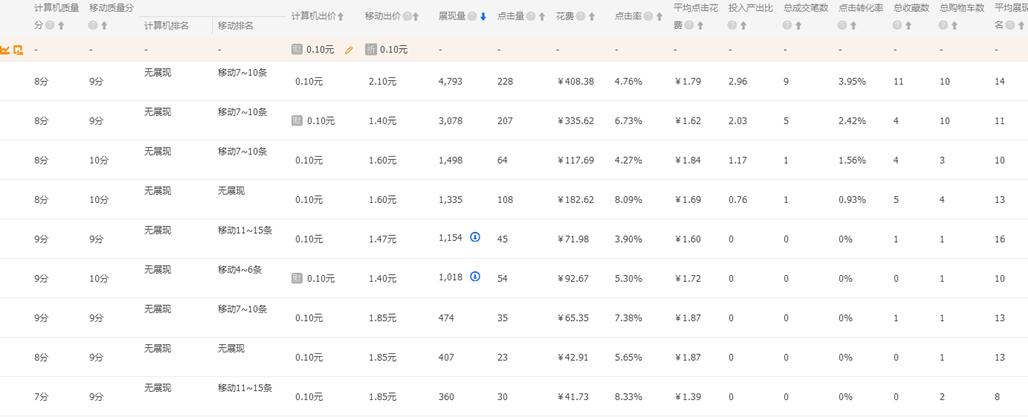Click the blue info icon beside 1,018
1028x417 pixels.
[x=475, y=276]
